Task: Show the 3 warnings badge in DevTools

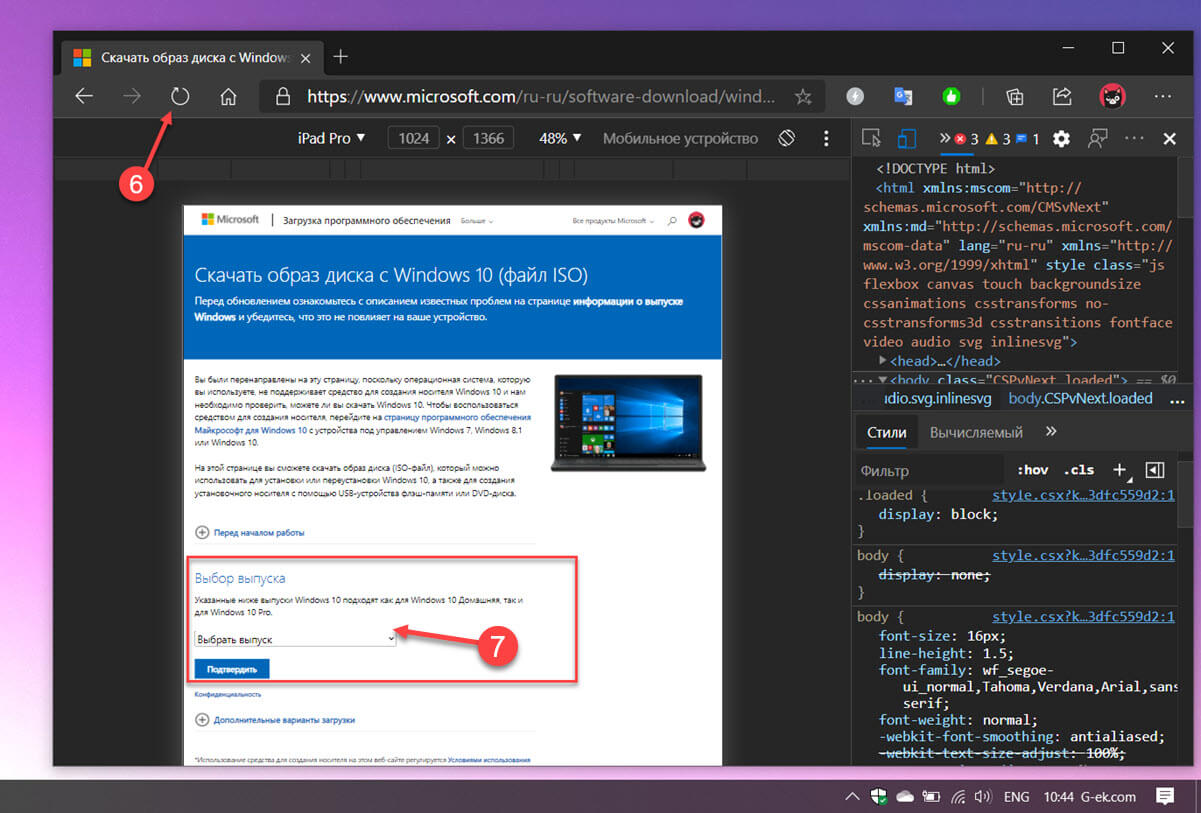Action: 998,138
